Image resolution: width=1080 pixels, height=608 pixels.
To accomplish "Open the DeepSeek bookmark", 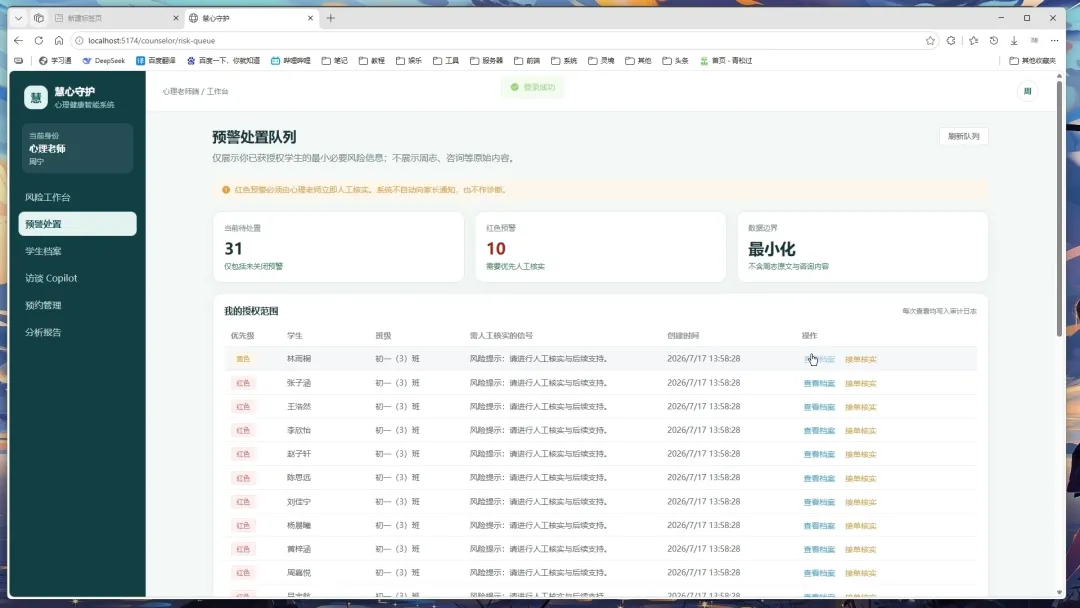I will pos(104,61).
